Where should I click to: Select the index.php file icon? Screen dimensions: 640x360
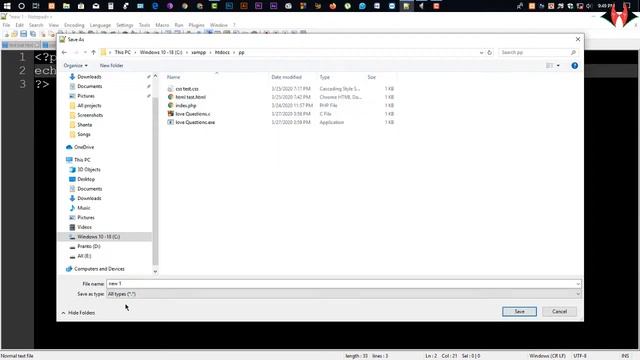click(171, 105)
